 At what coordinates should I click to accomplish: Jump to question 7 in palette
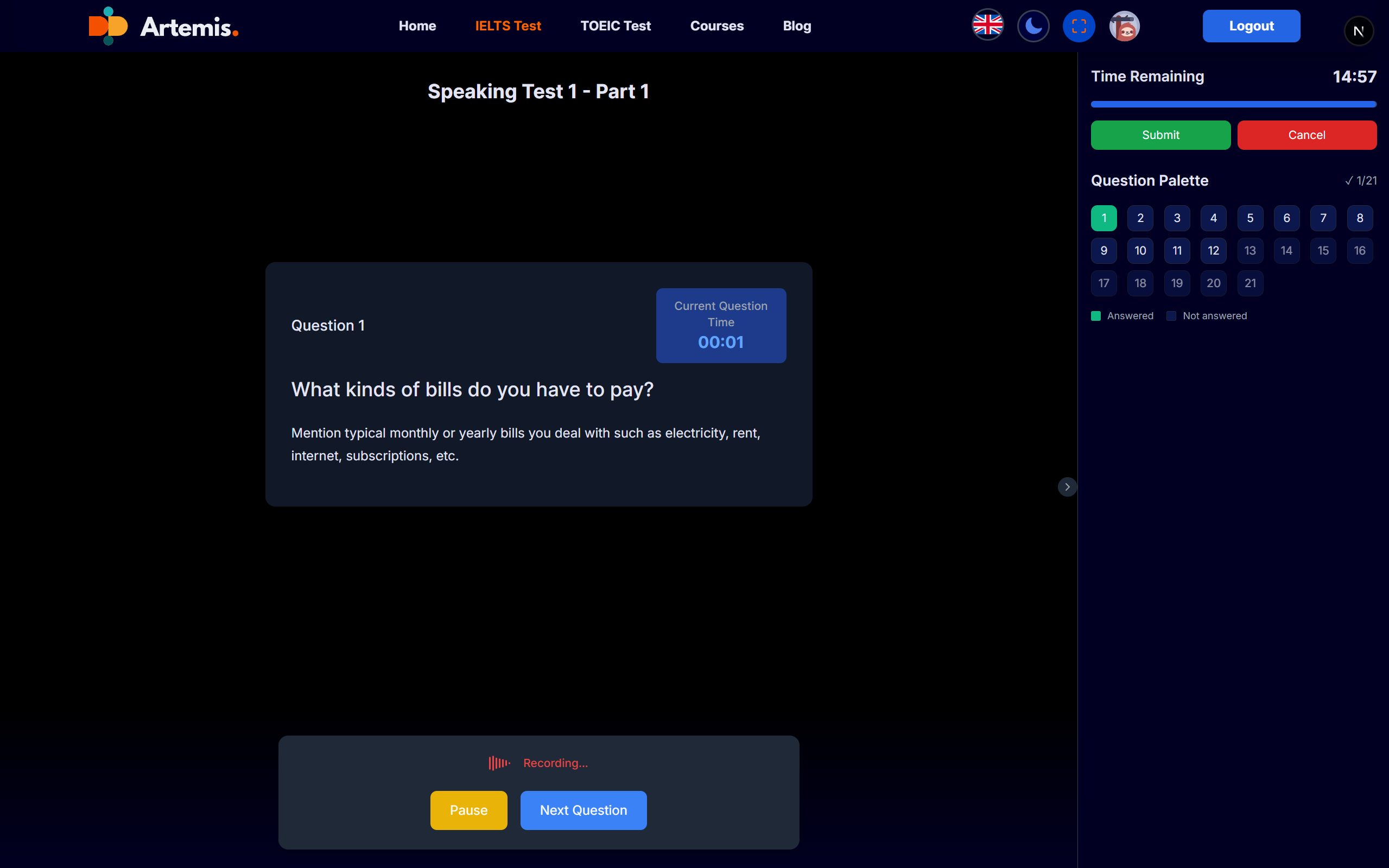[1323, 218]
